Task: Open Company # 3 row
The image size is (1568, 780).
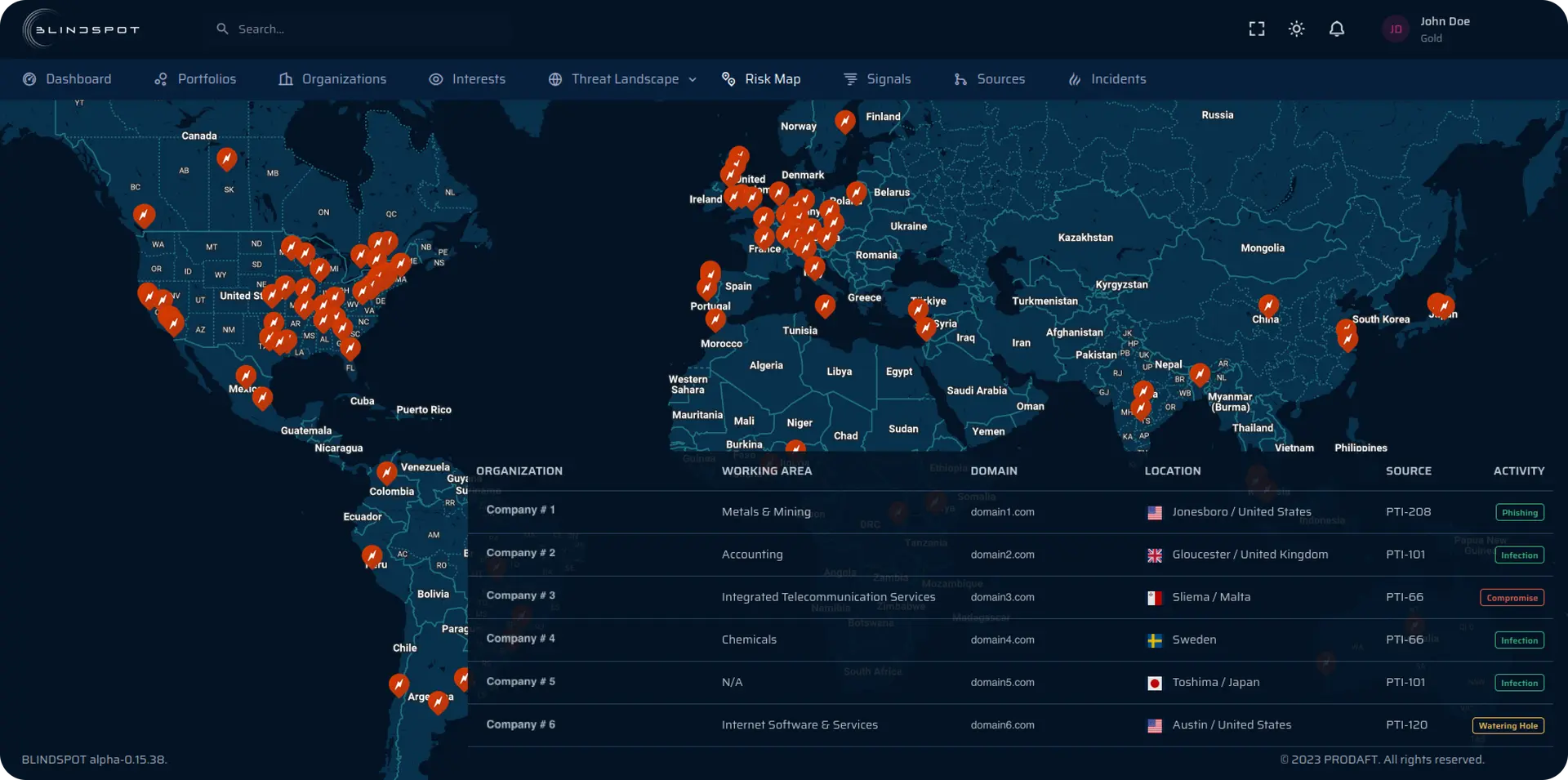Action: pos(1010,597)
